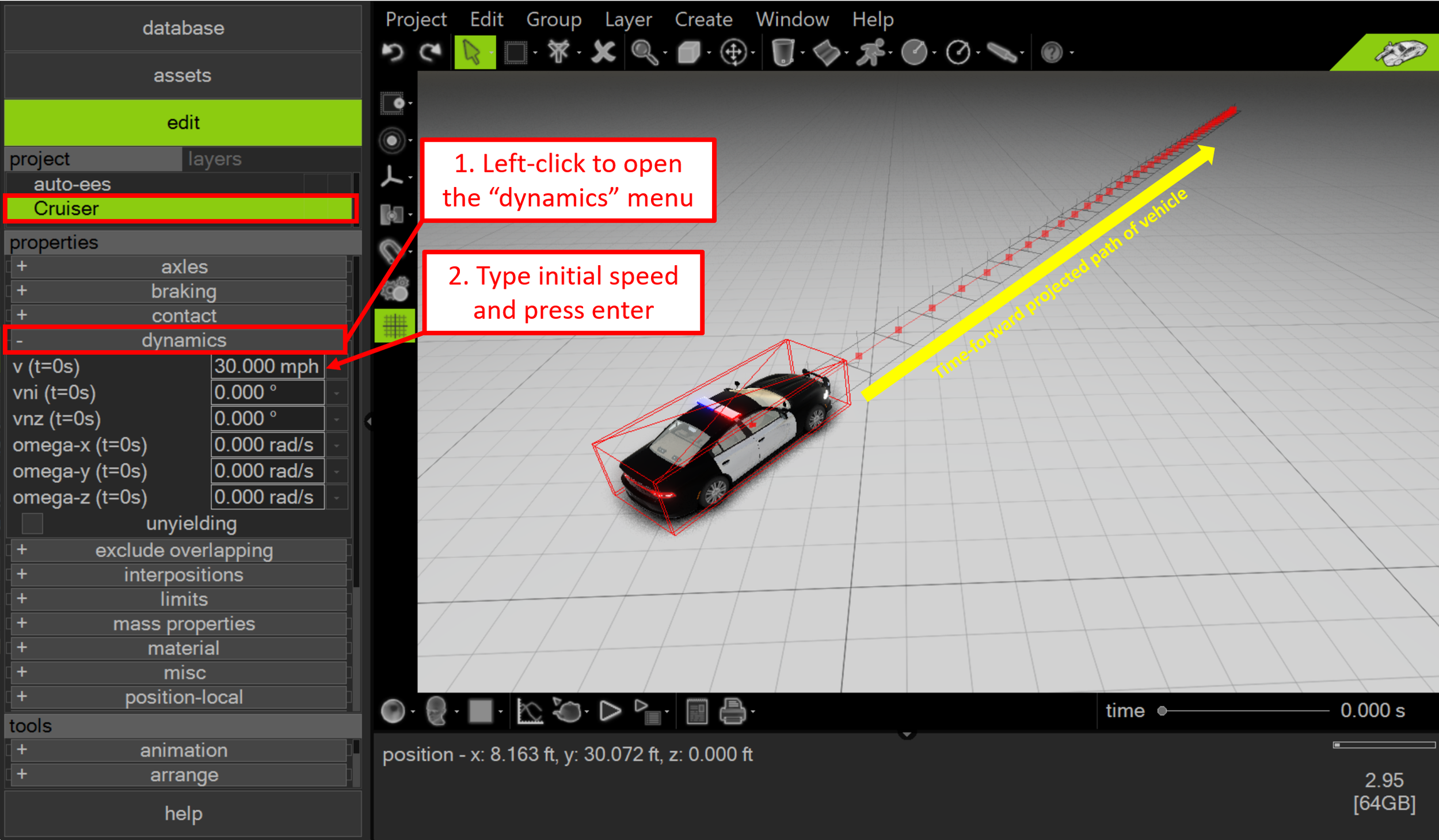Image resolution: width=1439 pixels, height=840 pixels.
Task: Click the X delete tool icon
Action: click(603, 52)
